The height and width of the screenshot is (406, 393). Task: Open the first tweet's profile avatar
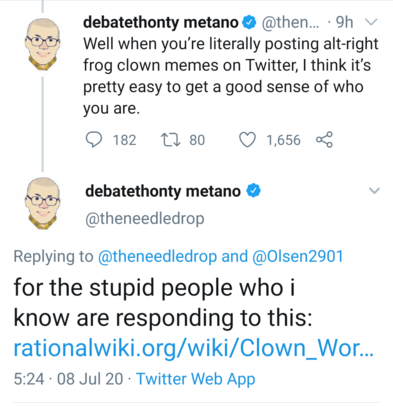[43, 44]
